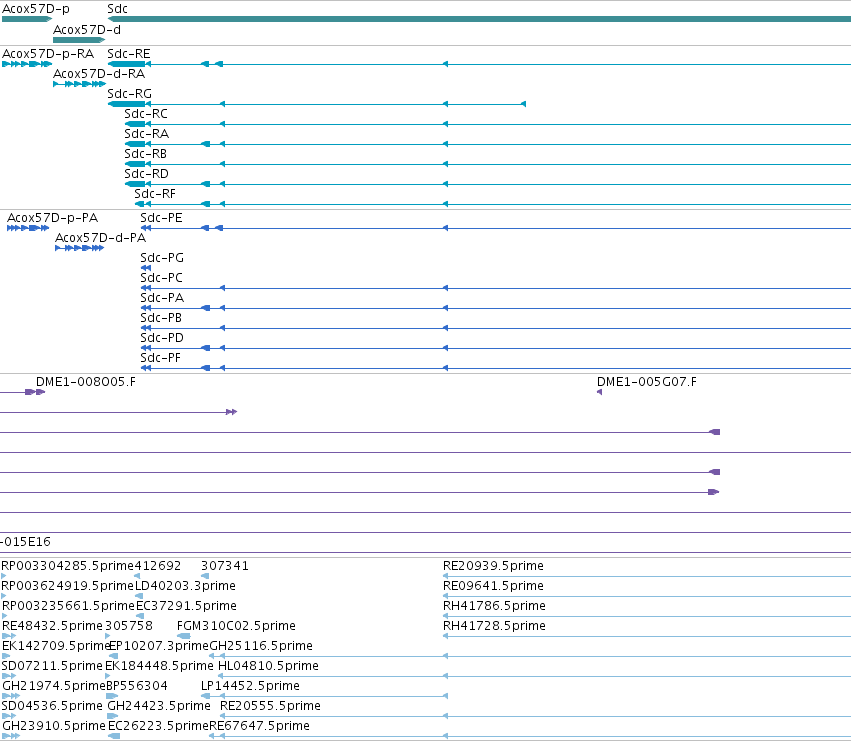Viewport: 851px width, 741px height.
Task: Select the EP10207.3prime EST label
Action: 159,646
